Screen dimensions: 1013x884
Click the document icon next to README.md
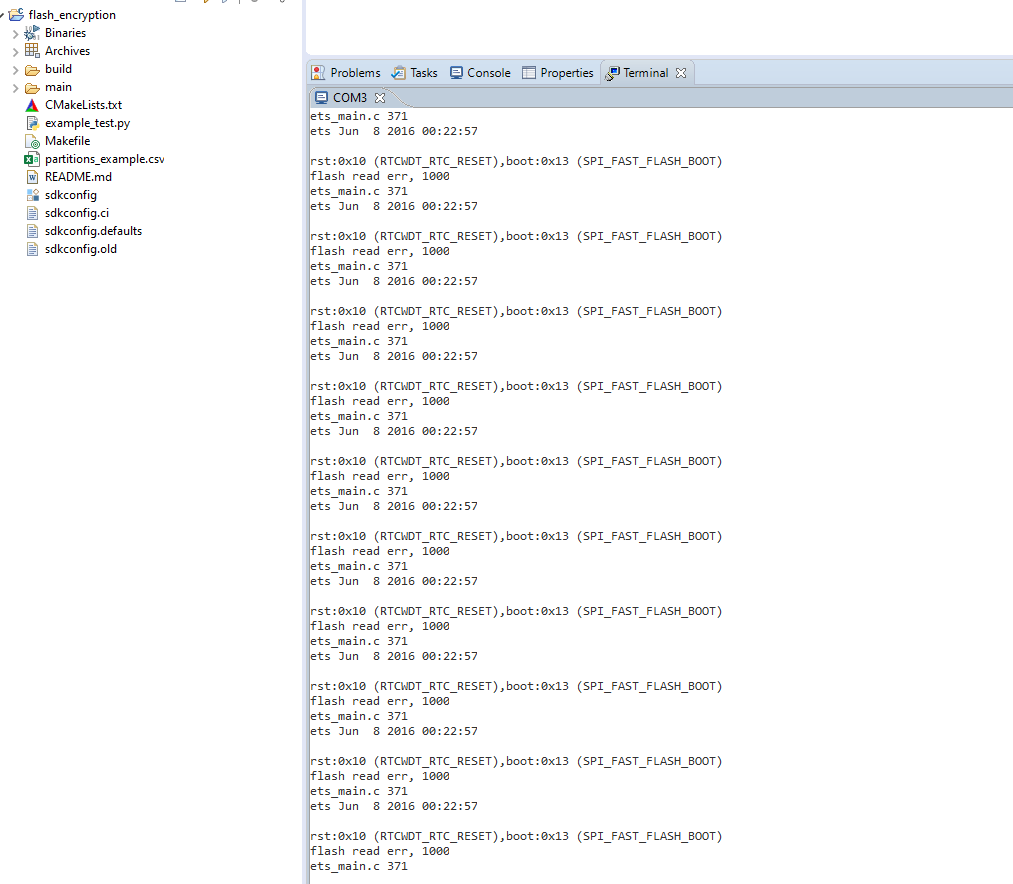pos(33,176)
